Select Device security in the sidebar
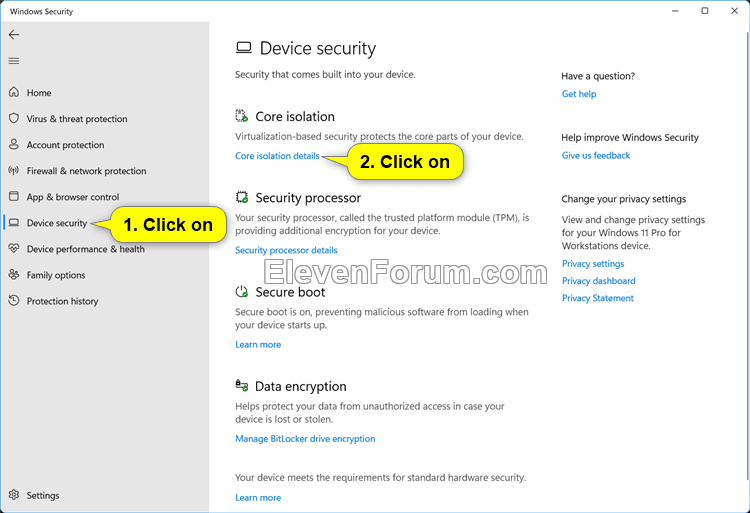The image size is (750, 513). tap(57, 223)
